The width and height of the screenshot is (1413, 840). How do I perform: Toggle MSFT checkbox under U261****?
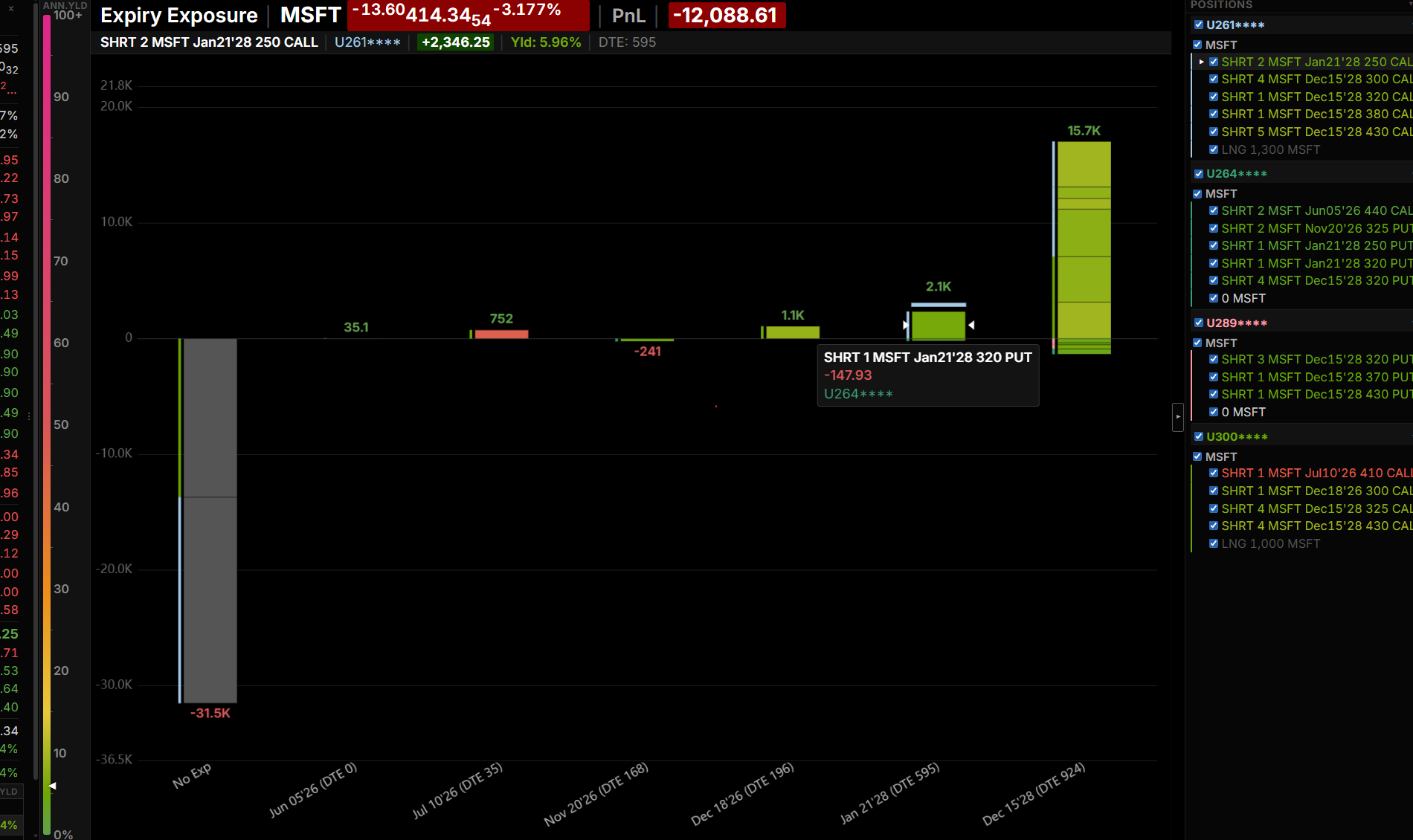tap(1197, 45)
